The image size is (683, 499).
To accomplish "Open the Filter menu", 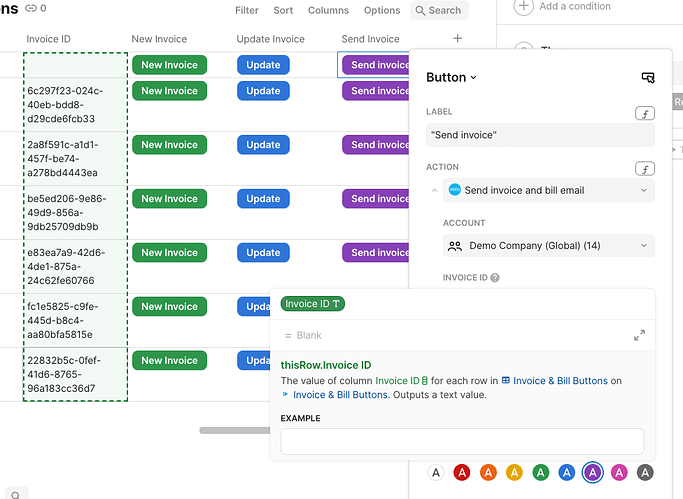I will pos(247,10).
